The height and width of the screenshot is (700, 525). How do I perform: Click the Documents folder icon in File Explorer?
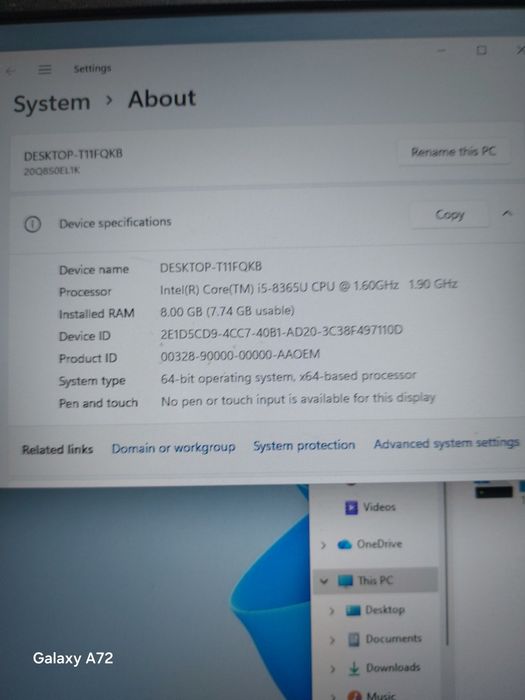tap(354, 640)
